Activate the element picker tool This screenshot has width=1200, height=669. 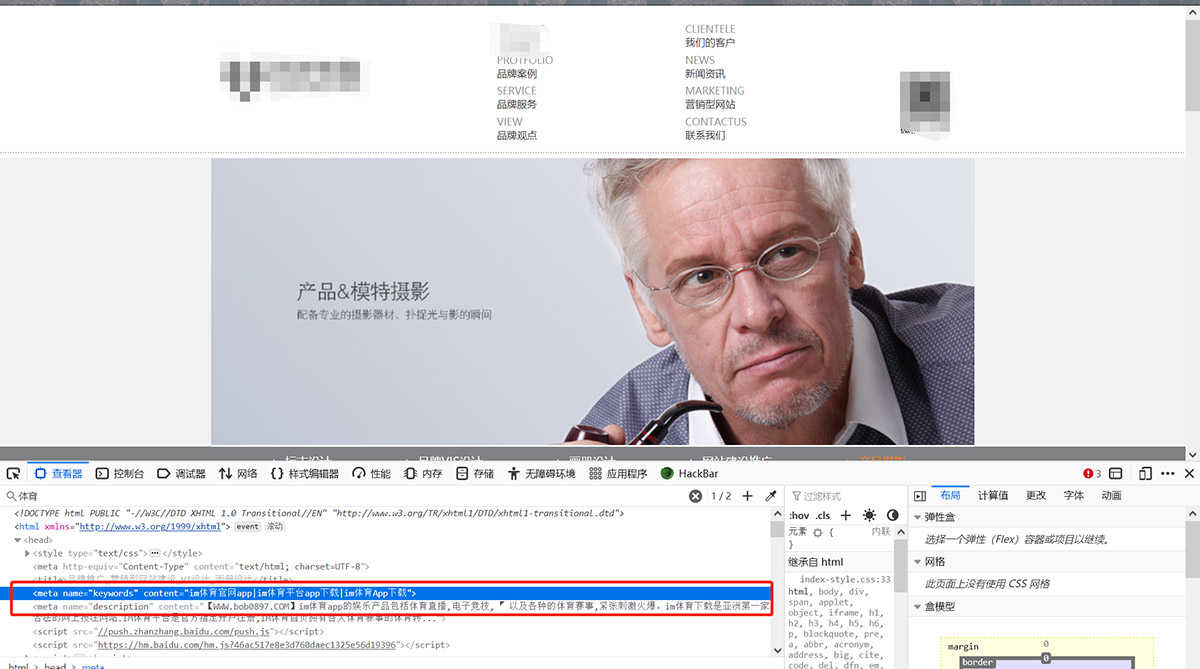point(13,473)
